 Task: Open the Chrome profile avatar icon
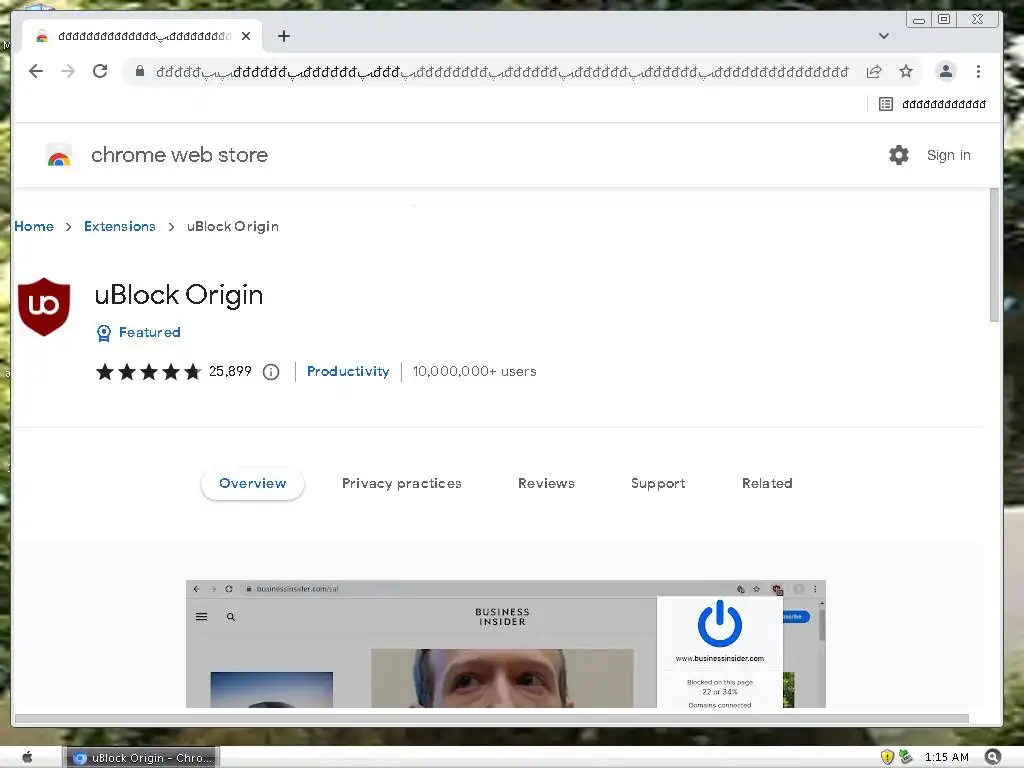946,71
